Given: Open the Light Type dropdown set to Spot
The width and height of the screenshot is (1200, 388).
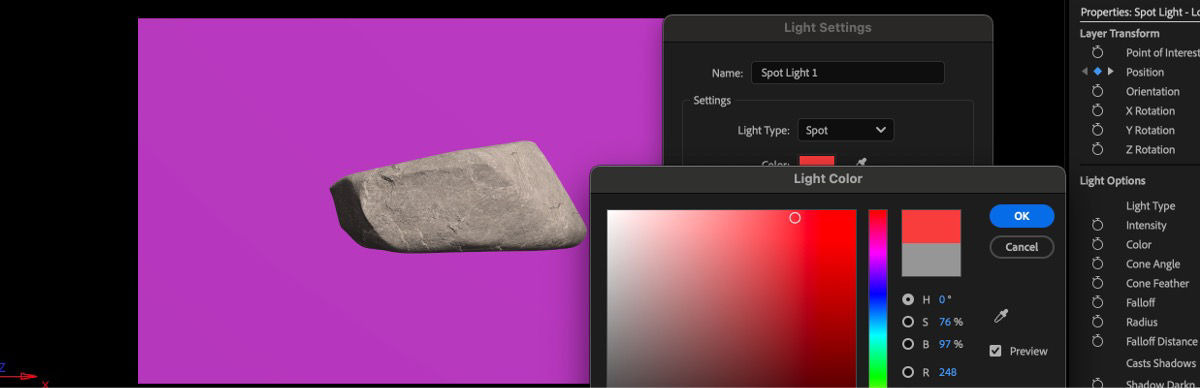Looking at the screenshot, I should 845,130.
